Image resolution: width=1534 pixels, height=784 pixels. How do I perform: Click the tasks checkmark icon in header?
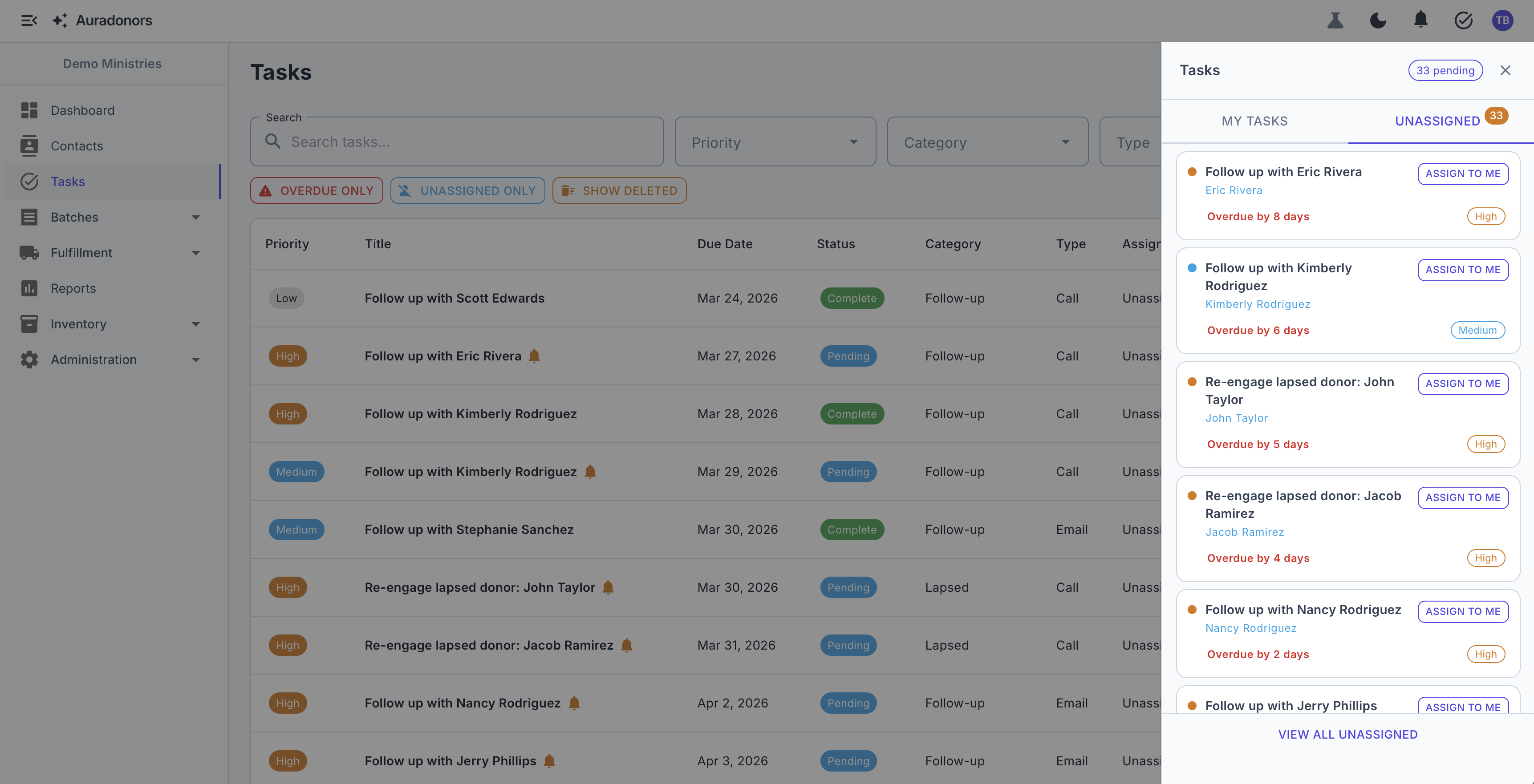1463,21
